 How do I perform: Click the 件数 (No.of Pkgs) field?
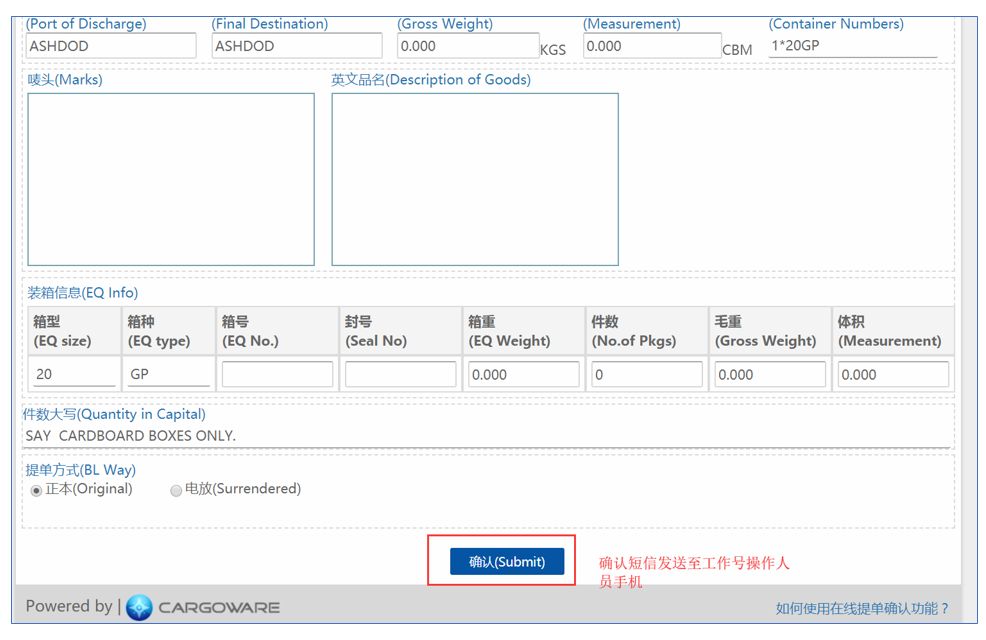point(647,374)
